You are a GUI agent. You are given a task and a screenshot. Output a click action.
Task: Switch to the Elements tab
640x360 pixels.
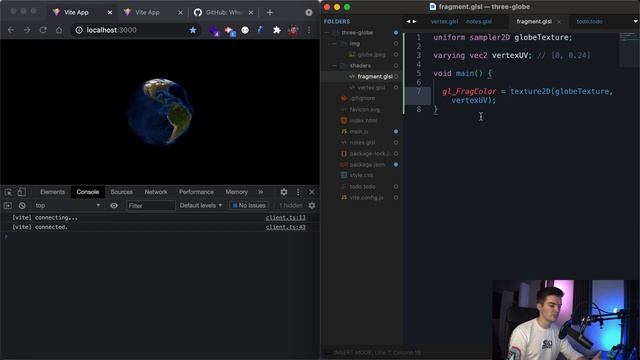(x=52, y=192)
